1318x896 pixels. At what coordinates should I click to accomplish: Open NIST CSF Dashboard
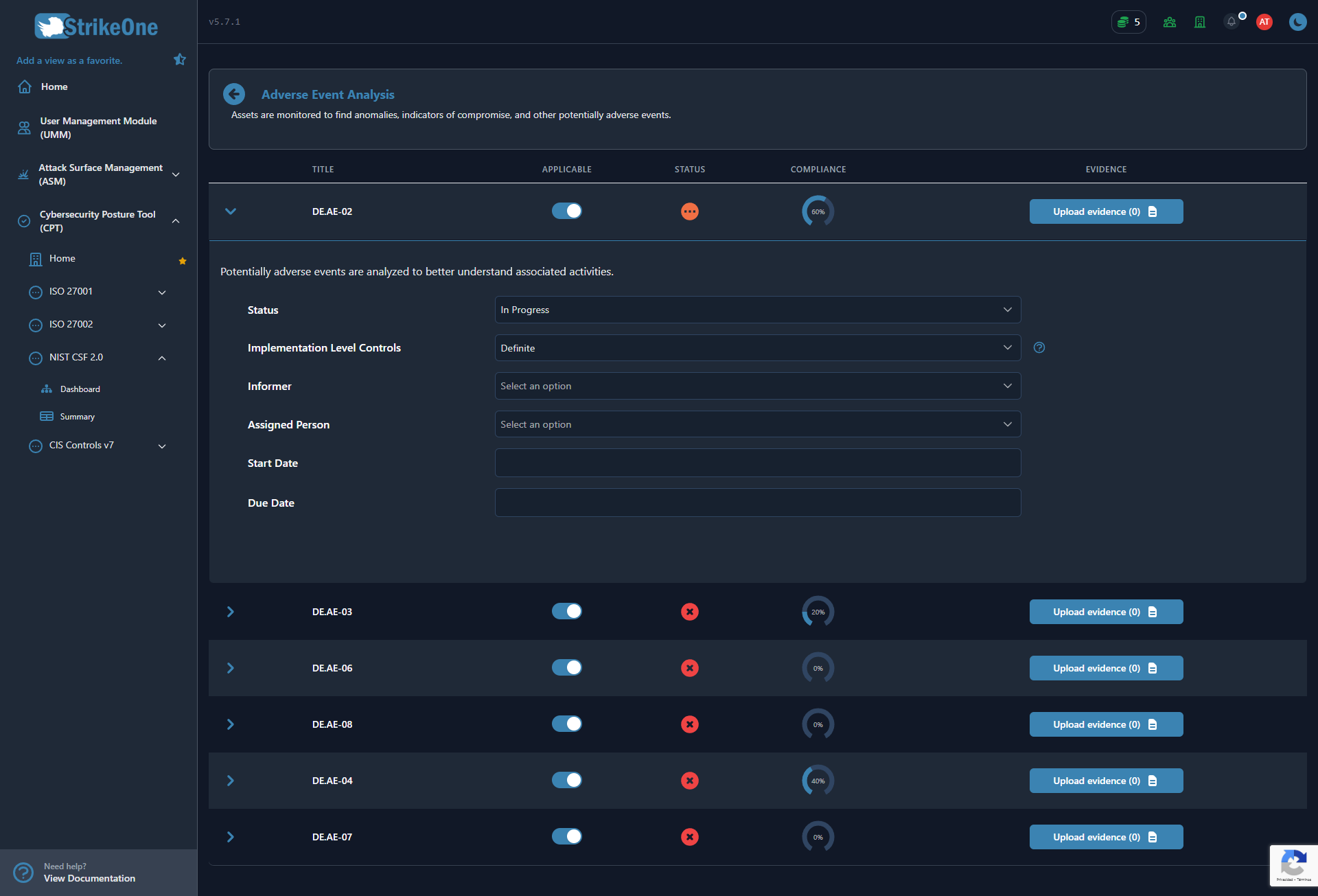80,389
